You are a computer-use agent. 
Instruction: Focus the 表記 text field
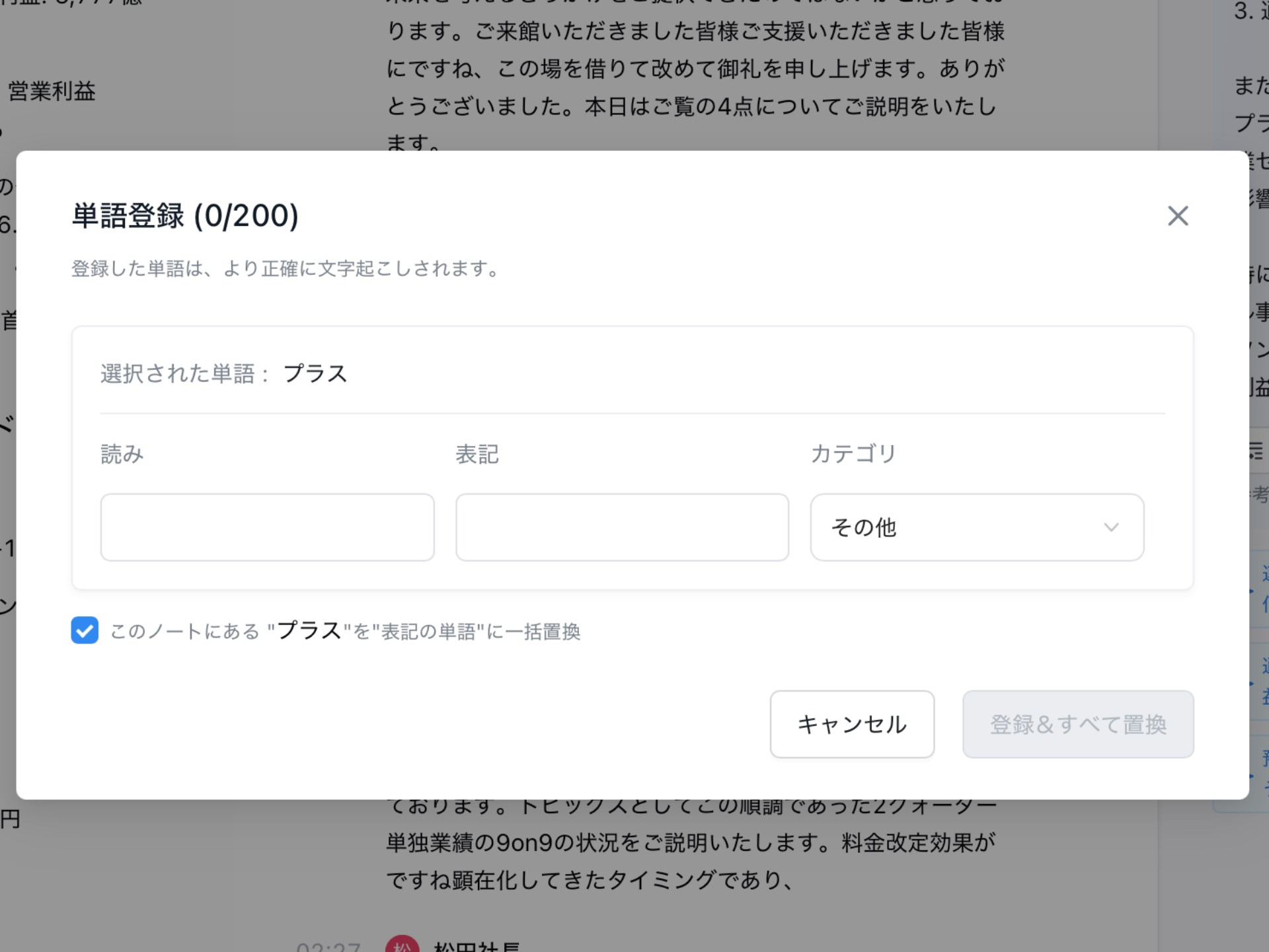click(622, 527)
